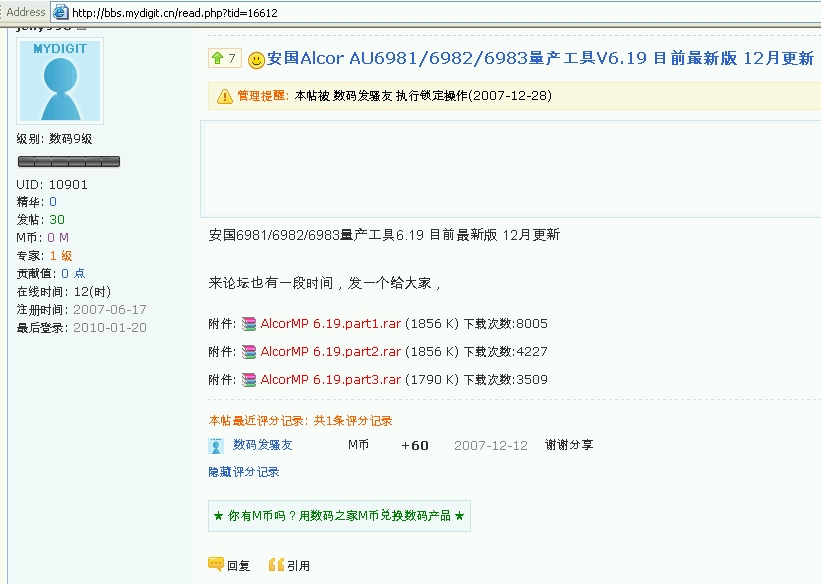Click the Internet Explorer page icon in Address bar
This screenshot has width=821, height=584.
click(61, 12)
